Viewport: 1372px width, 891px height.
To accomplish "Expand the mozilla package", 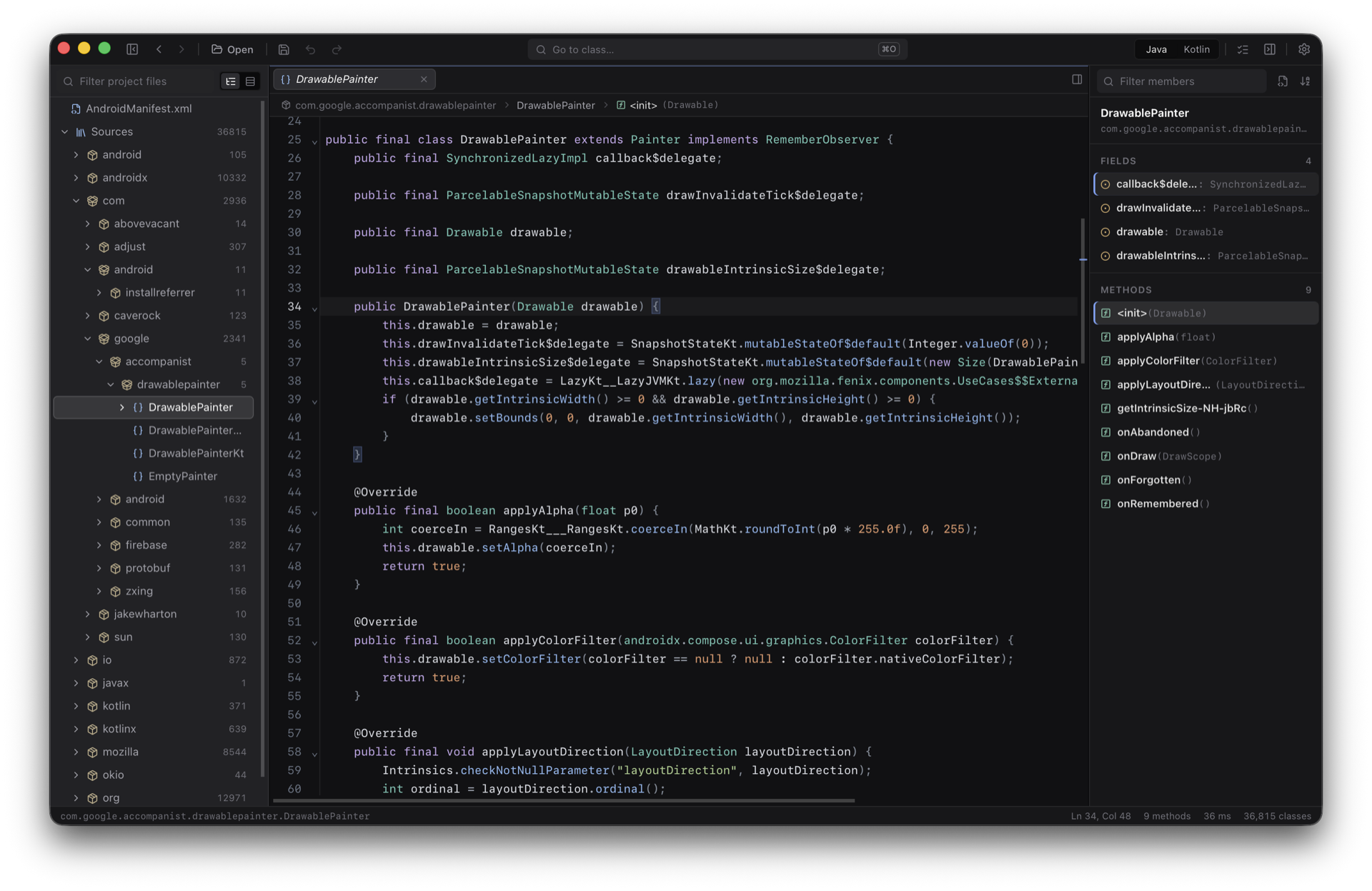I will coord(76,752).
